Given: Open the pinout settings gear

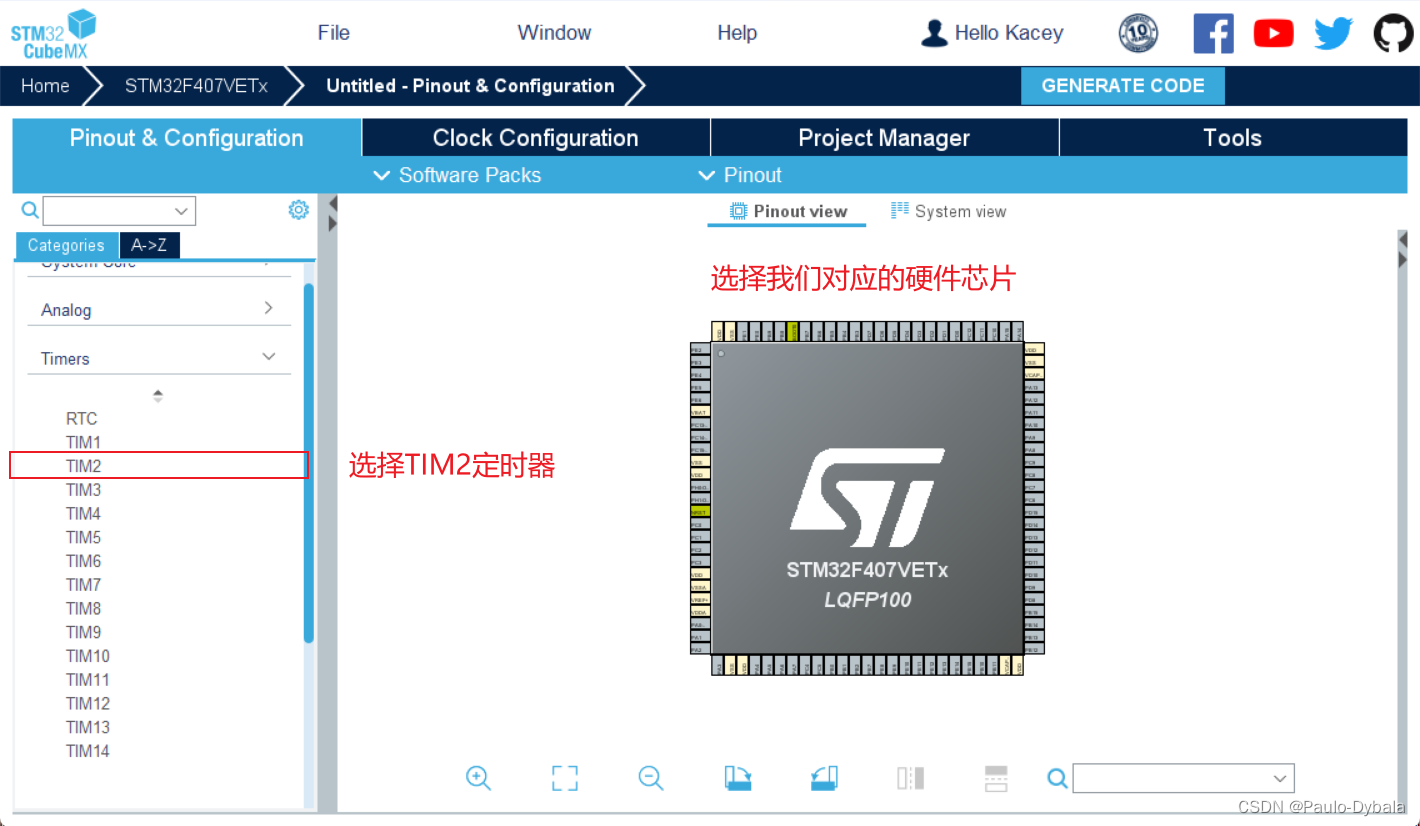Looking at the screenshot, I should coord(298,209).
